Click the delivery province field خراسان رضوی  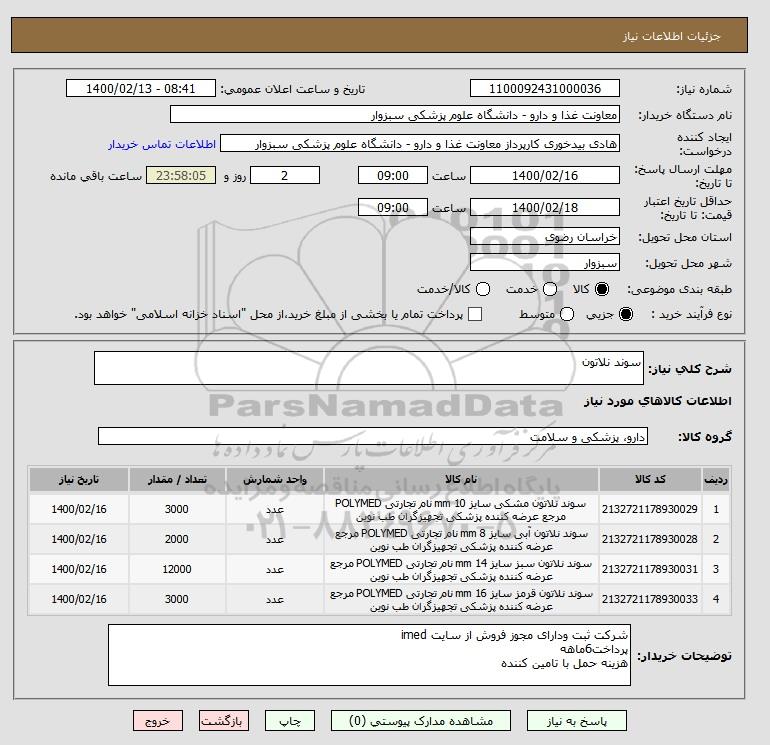click(545, 237)
